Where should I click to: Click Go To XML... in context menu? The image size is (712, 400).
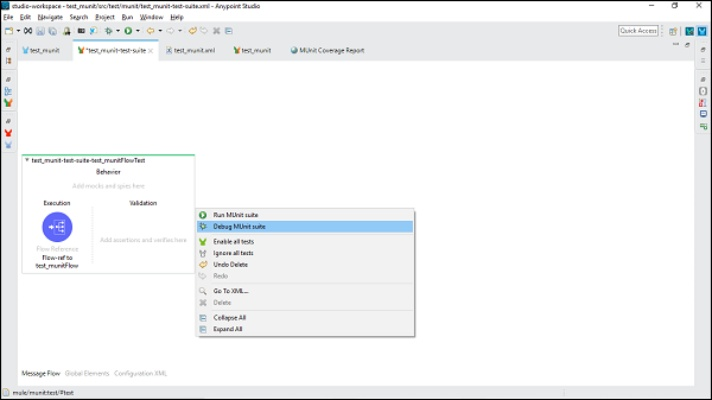pos(230,291)
